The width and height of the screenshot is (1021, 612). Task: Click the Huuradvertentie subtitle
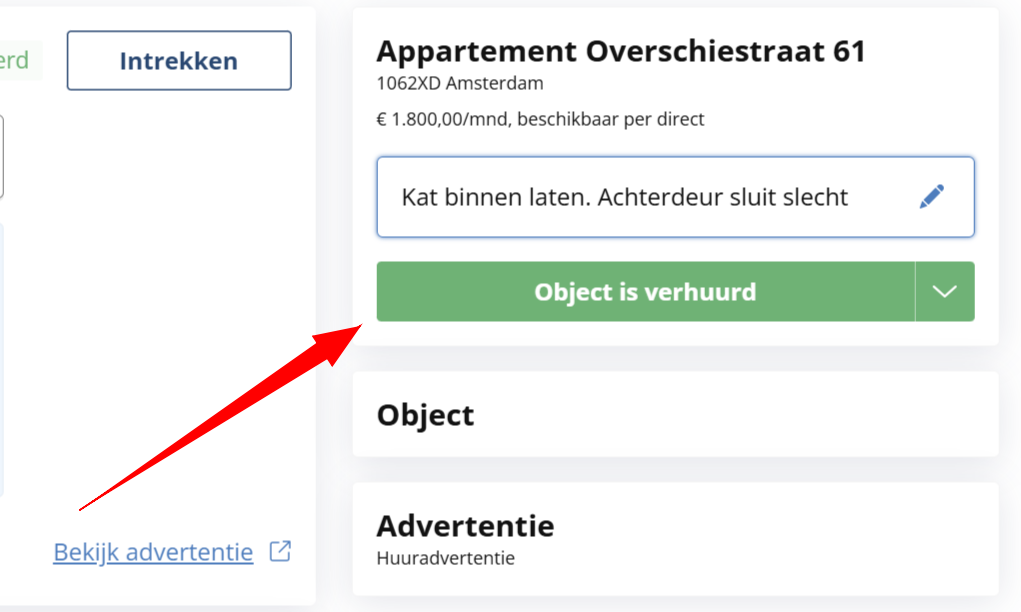tap(445, 558)
